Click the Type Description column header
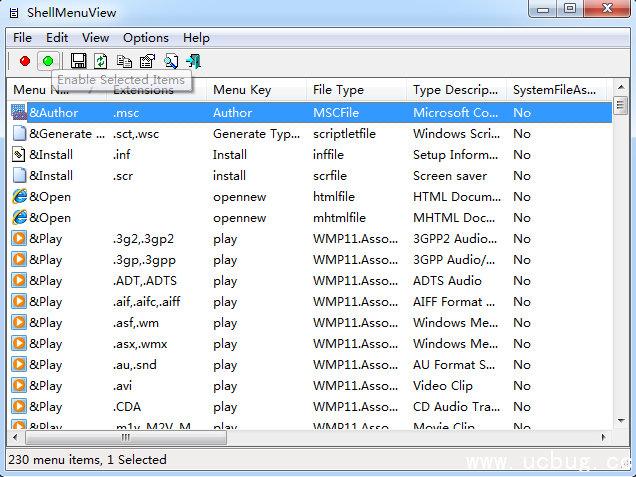This screenshot has width=636, height=477. pos(455,90)
